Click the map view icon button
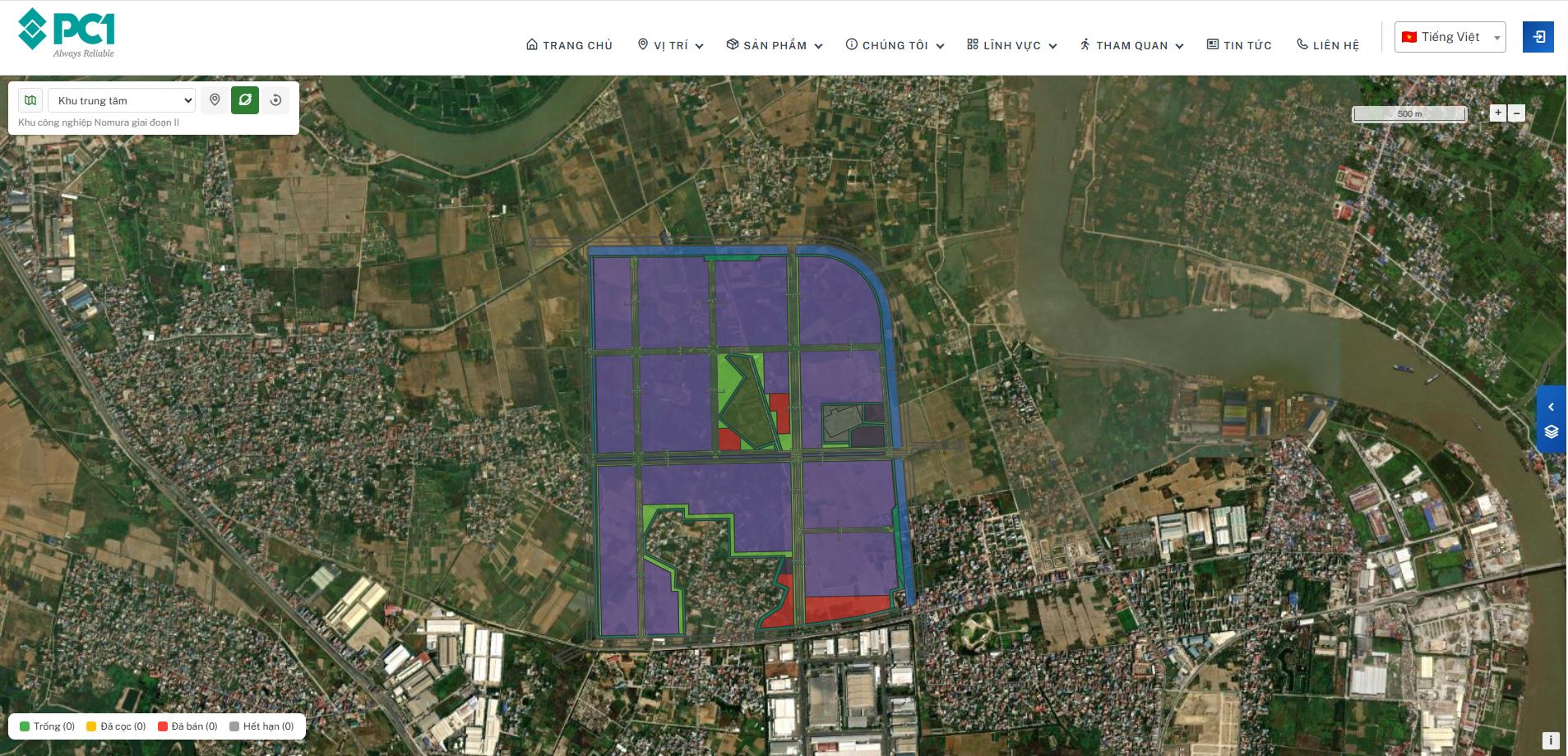Screen dimensions: 1568x756 point(30,100)
